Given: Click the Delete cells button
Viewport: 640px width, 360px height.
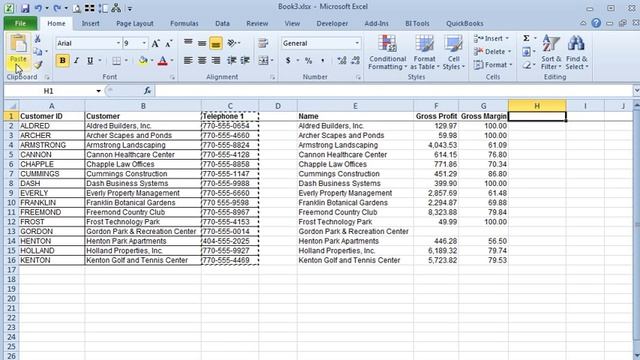Looking at the screenshot, I should point(492,51).
